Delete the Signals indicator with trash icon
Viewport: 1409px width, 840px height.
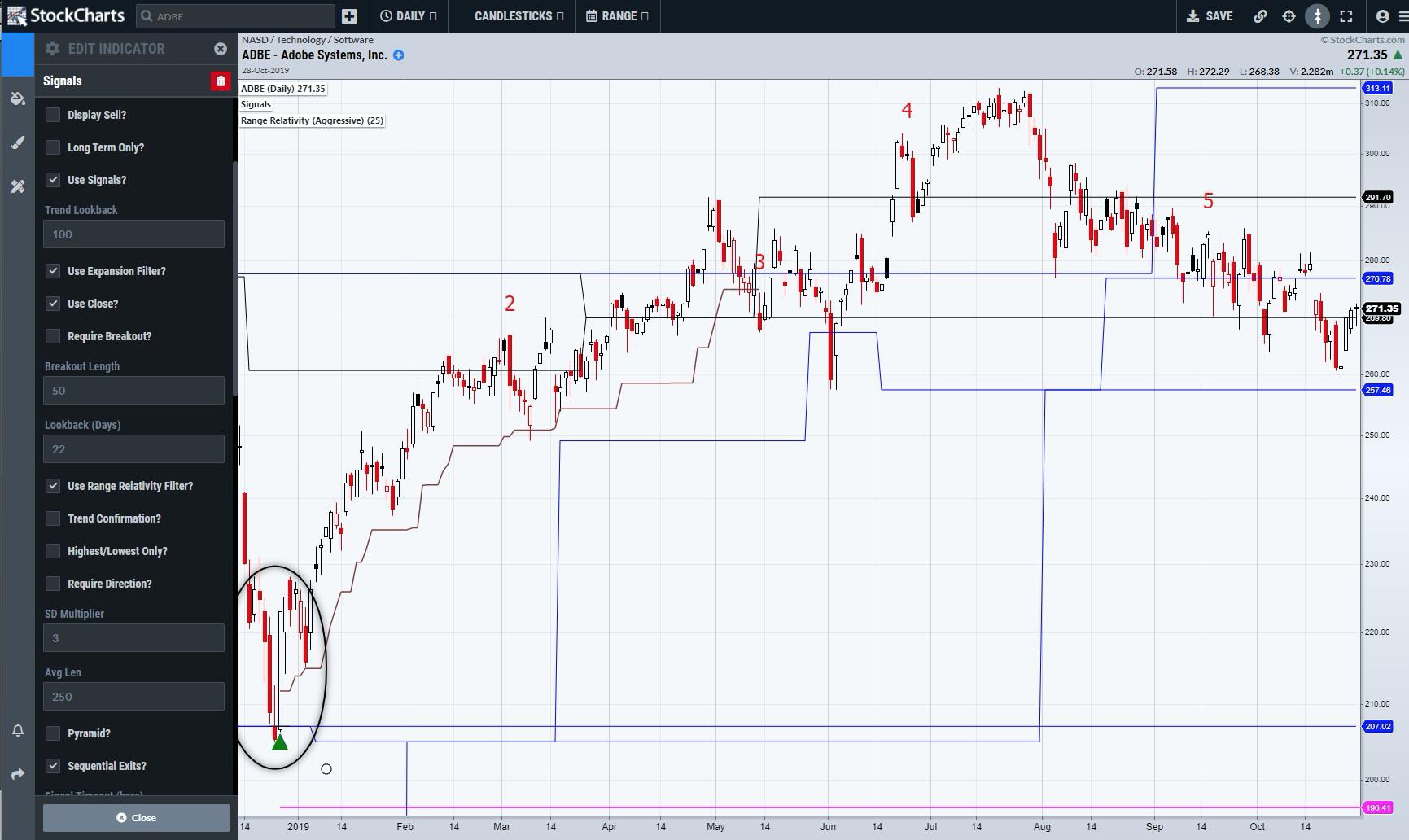coord(221,81)
